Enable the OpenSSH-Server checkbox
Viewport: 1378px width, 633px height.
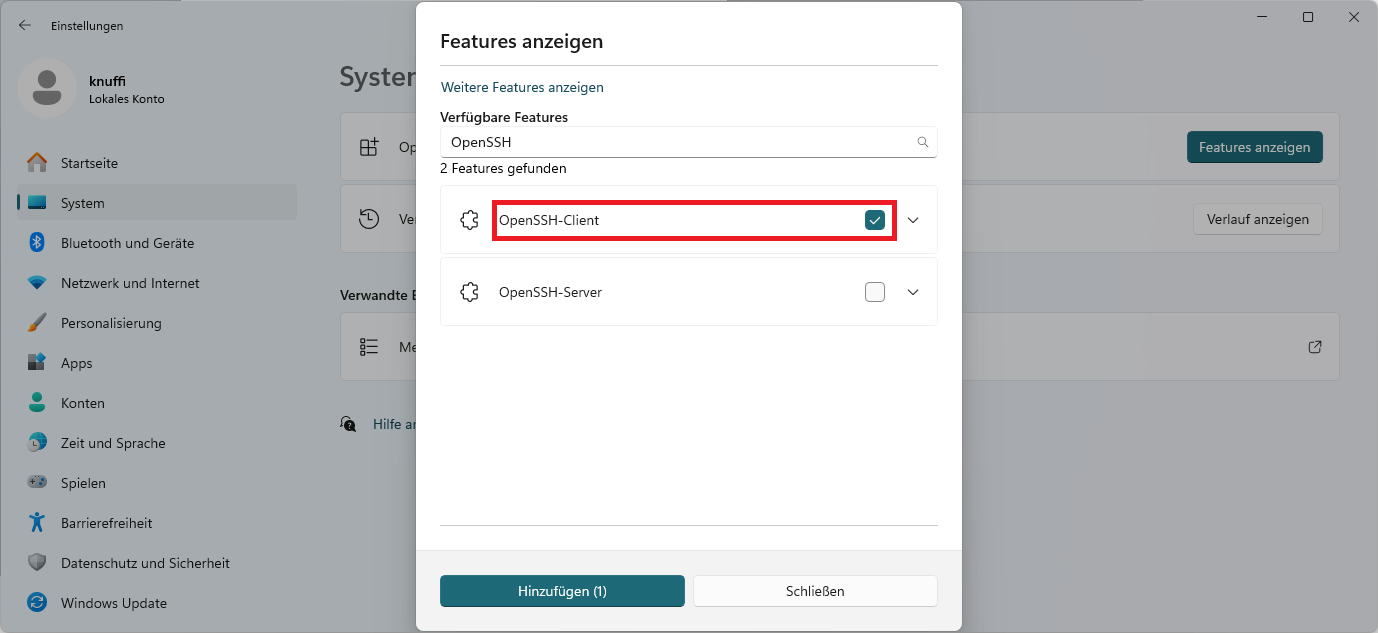874,291
